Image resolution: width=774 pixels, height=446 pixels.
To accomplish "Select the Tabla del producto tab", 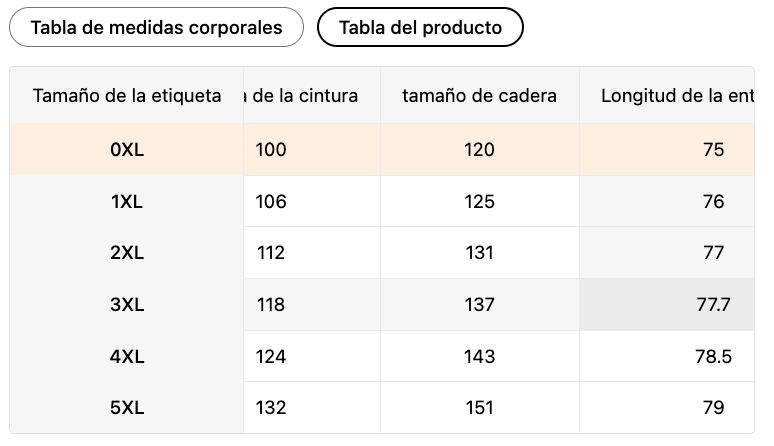I will [420, 27].
